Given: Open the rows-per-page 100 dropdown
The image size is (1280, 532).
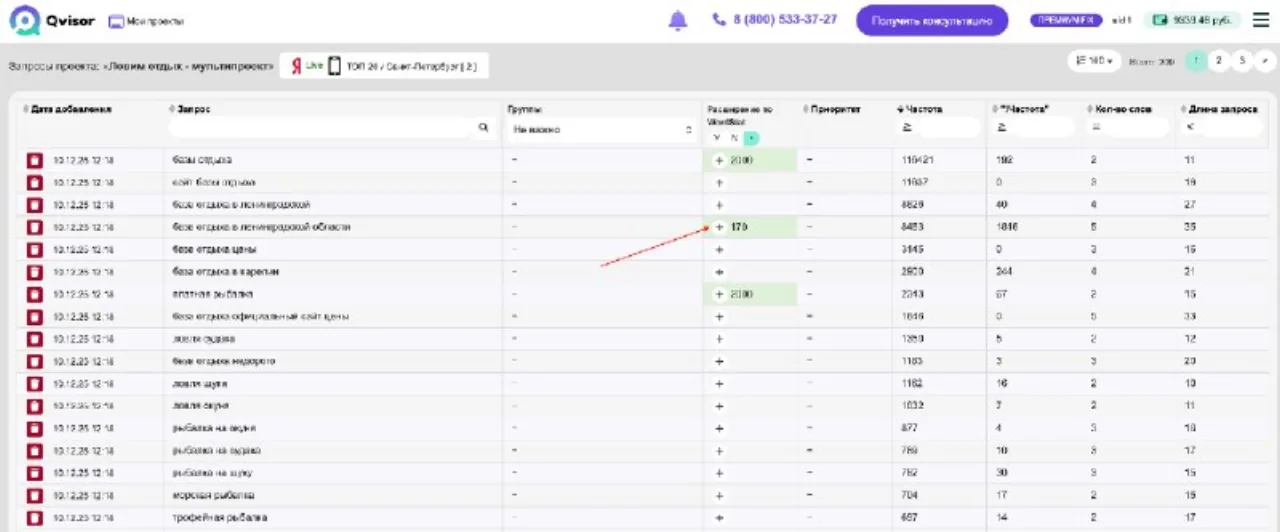Looking at the screenshot, I should [1094, 61].
